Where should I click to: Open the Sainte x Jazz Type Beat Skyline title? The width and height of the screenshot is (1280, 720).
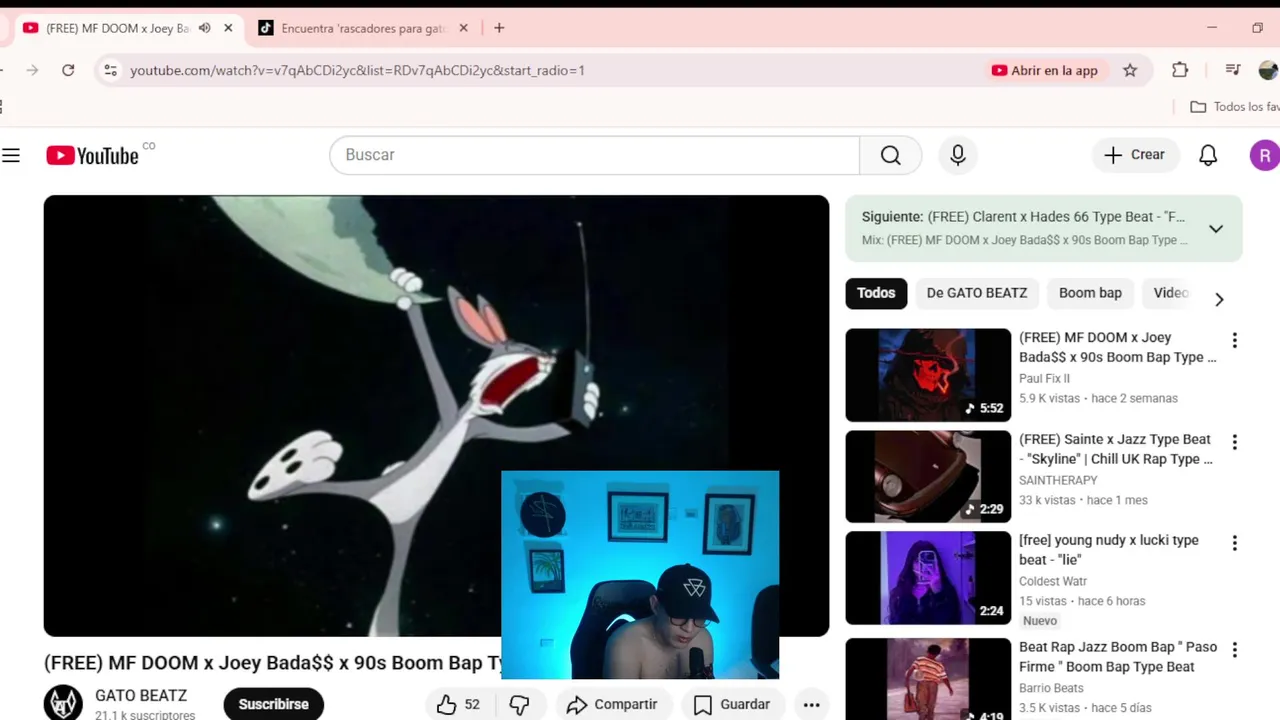pos(1115,449)
